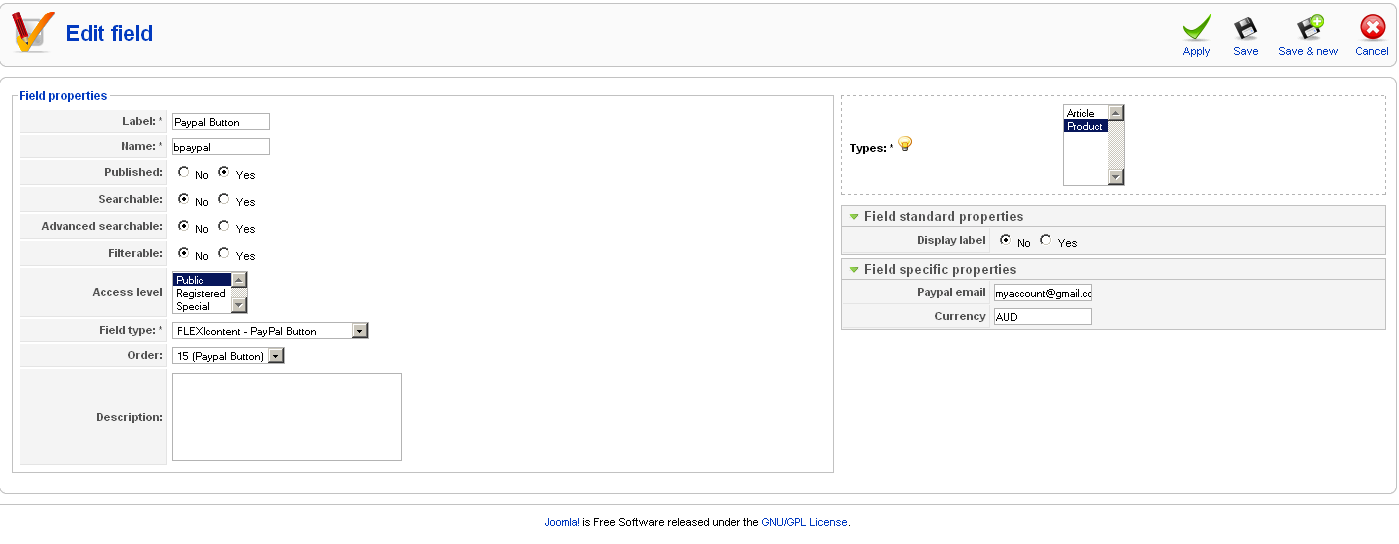Set Filterable to Yes

[224, 253]
